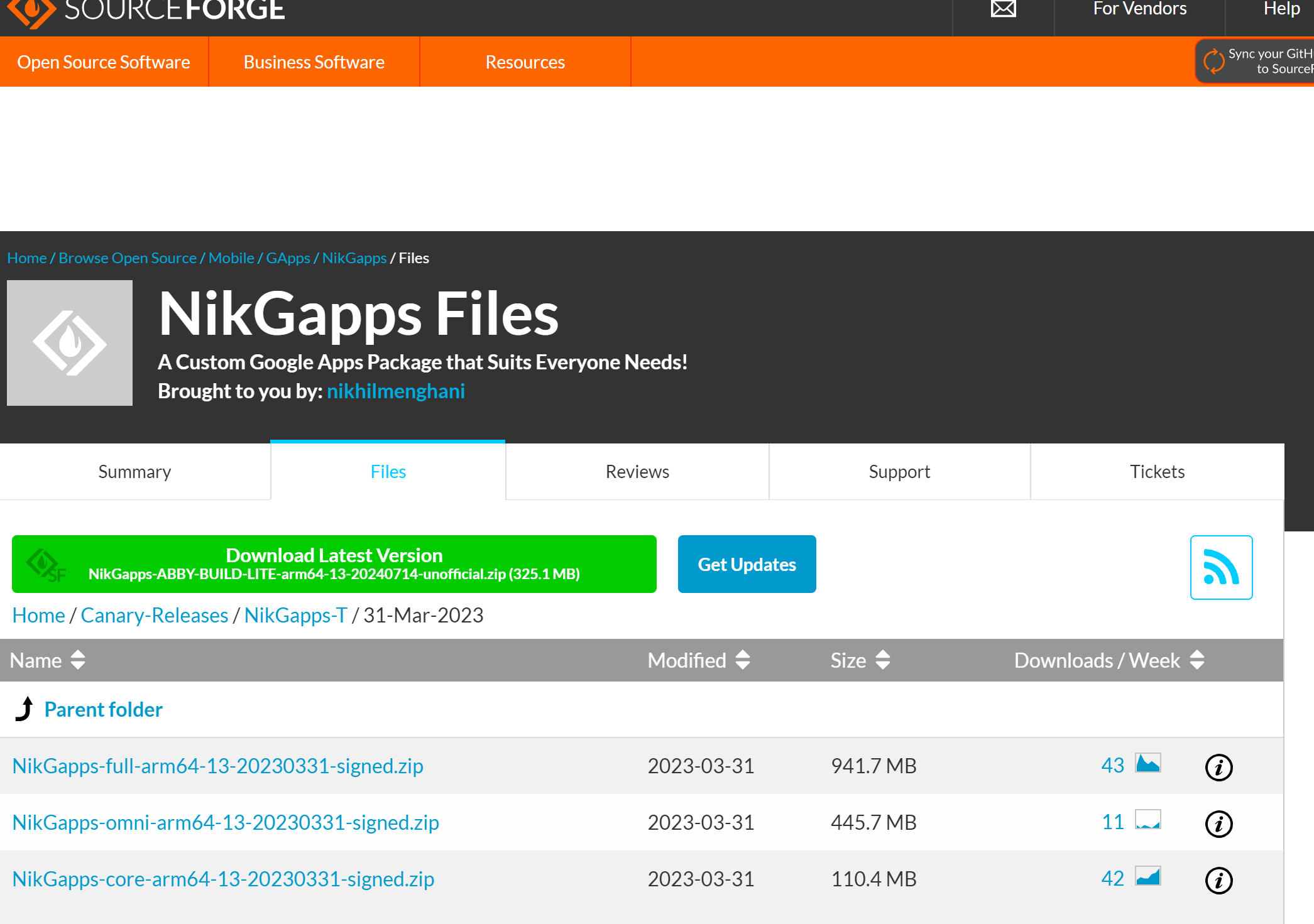Switch to the Summary tab

click(x=135, y=472)
